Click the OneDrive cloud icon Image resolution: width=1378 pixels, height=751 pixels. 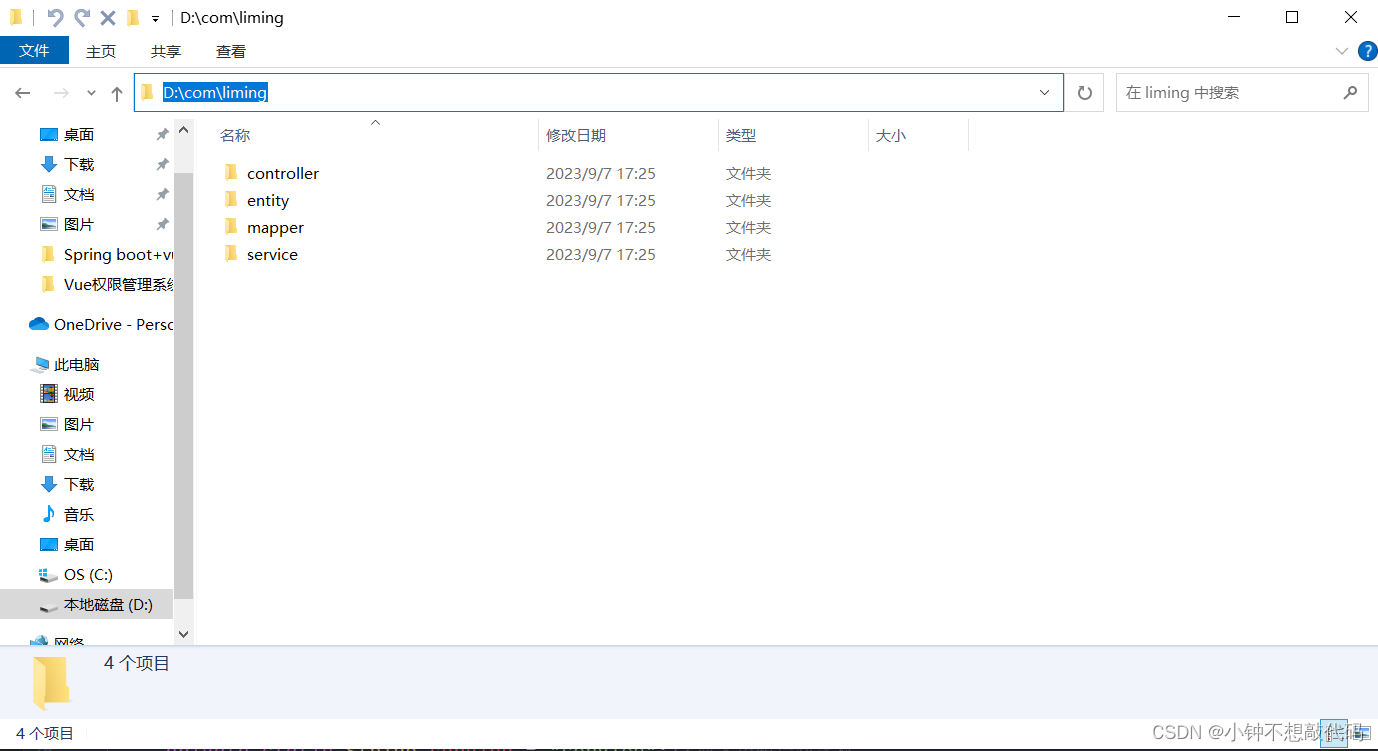(x=39, y=324)
